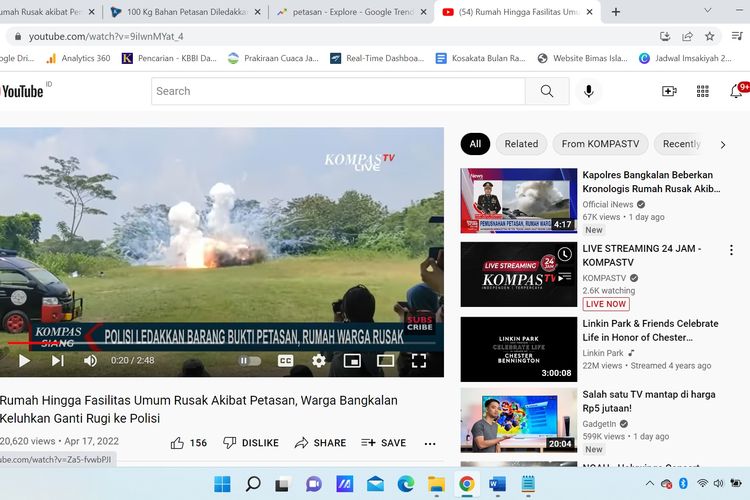Image resolution: width=750 pixels, height=500 pixels.
Task: Expand more filter chips with arrow
Action: click(x=723, y=144)
